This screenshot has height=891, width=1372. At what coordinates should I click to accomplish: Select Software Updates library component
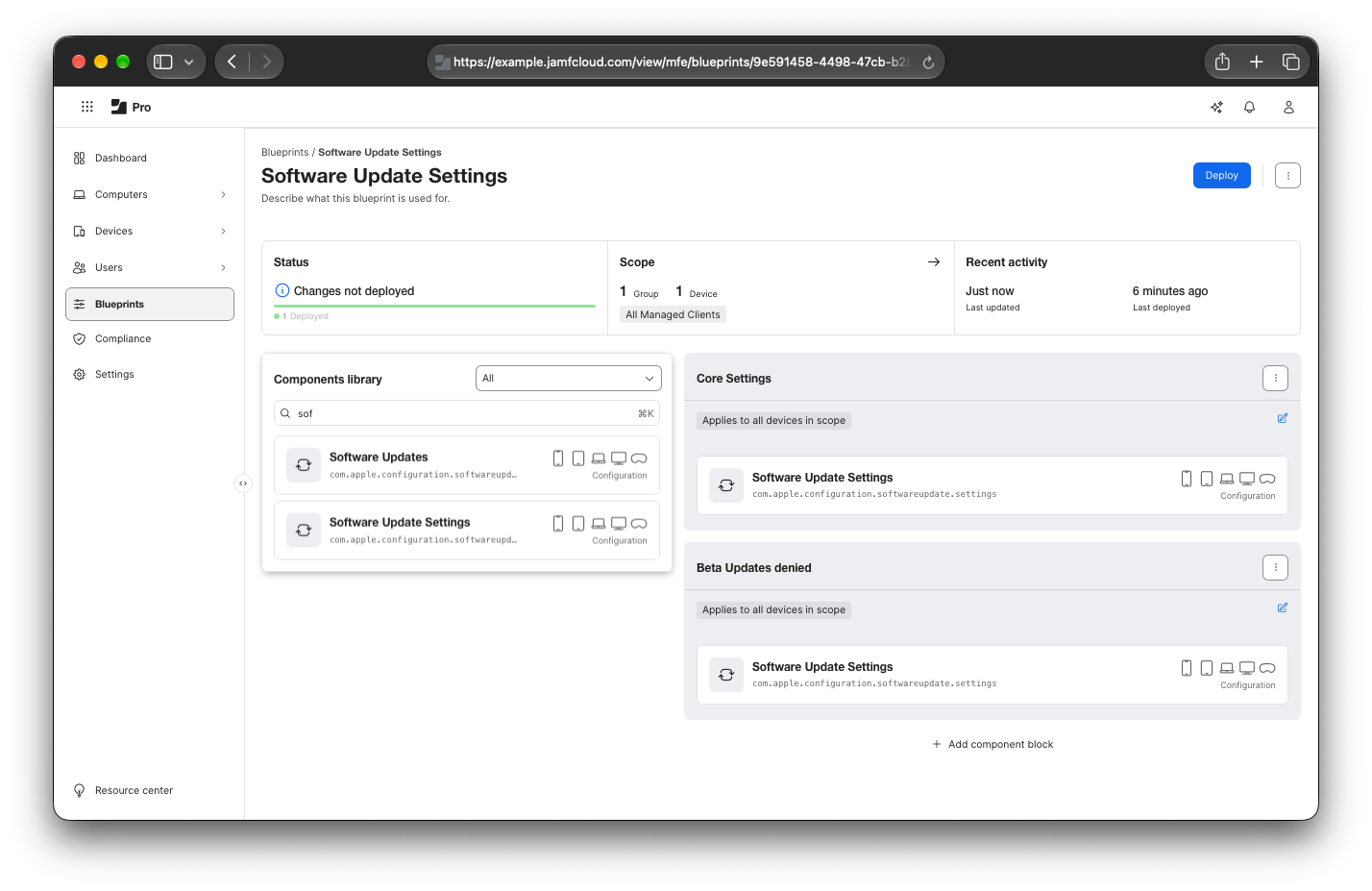coord(467,465)
